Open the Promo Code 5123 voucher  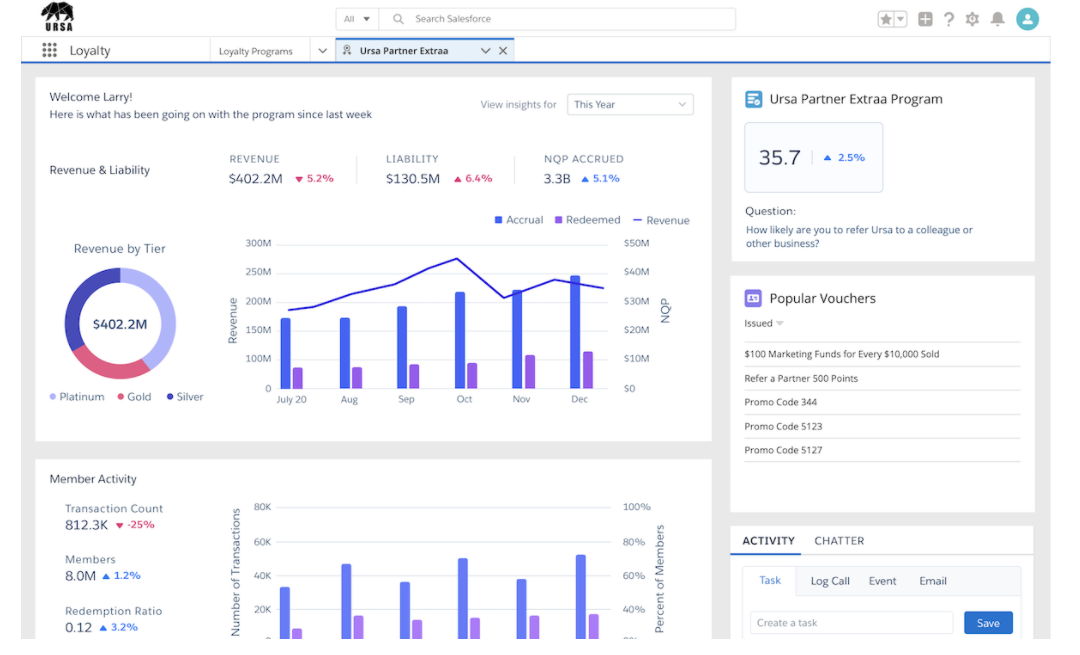(783, 427)
